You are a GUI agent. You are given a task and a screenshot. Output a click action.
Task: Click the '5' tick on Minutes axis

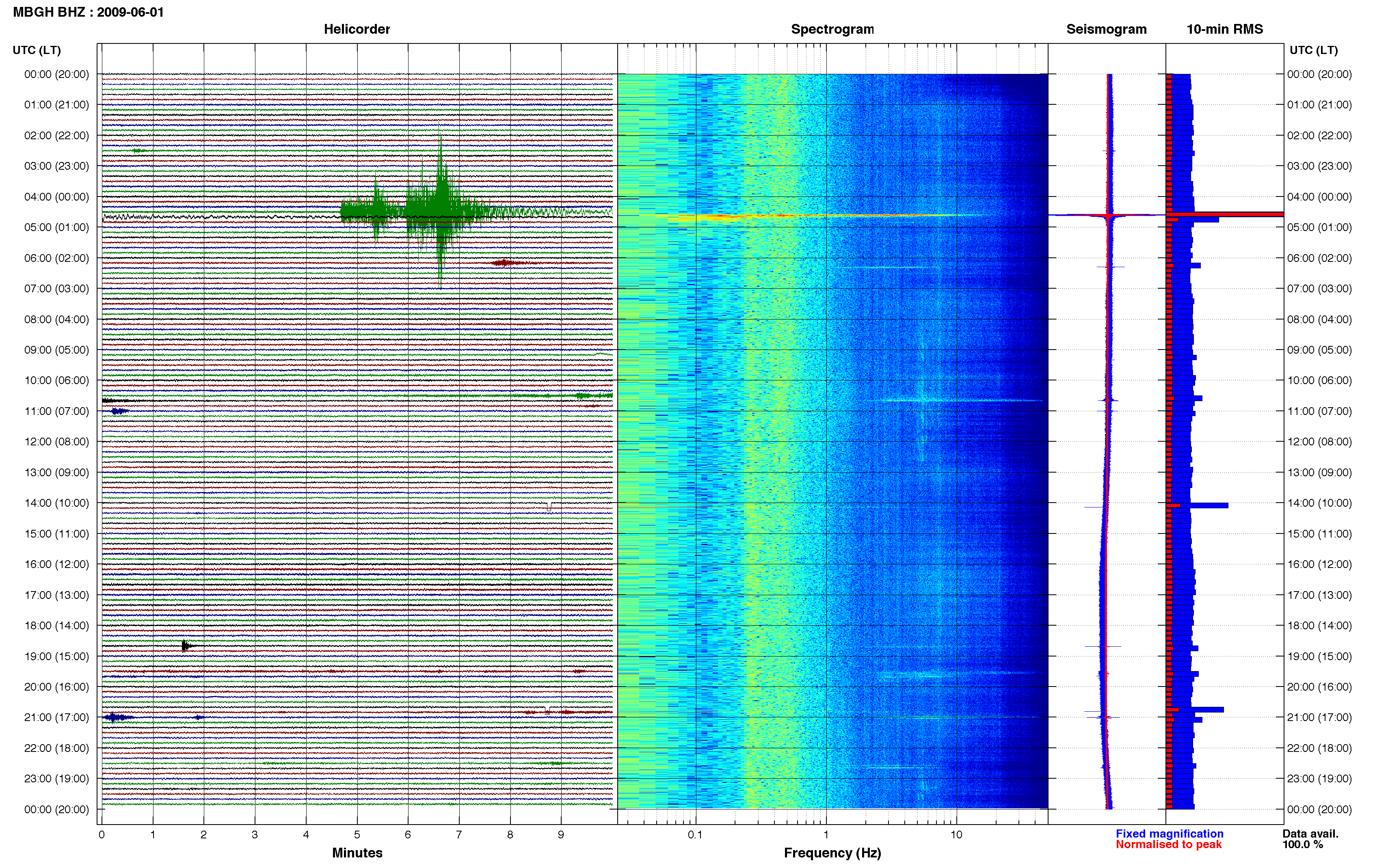[x=357, y=834]
